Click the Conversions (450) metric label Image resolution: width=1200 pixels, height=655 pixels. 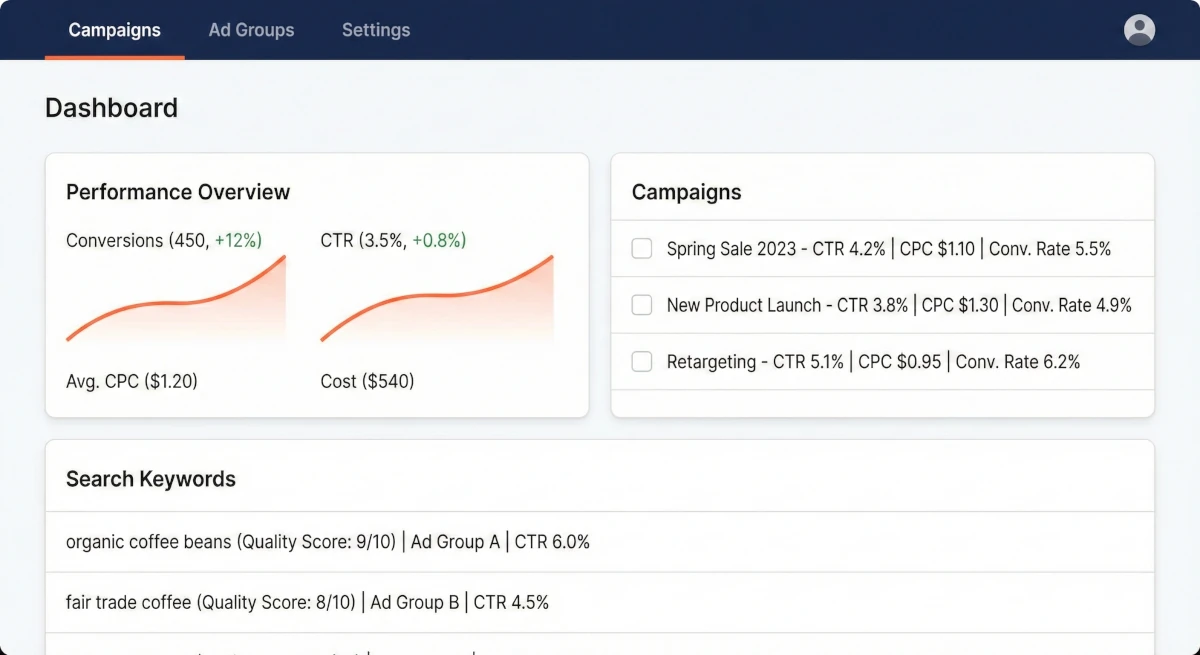pyautogui.click(x=164, y=240)
